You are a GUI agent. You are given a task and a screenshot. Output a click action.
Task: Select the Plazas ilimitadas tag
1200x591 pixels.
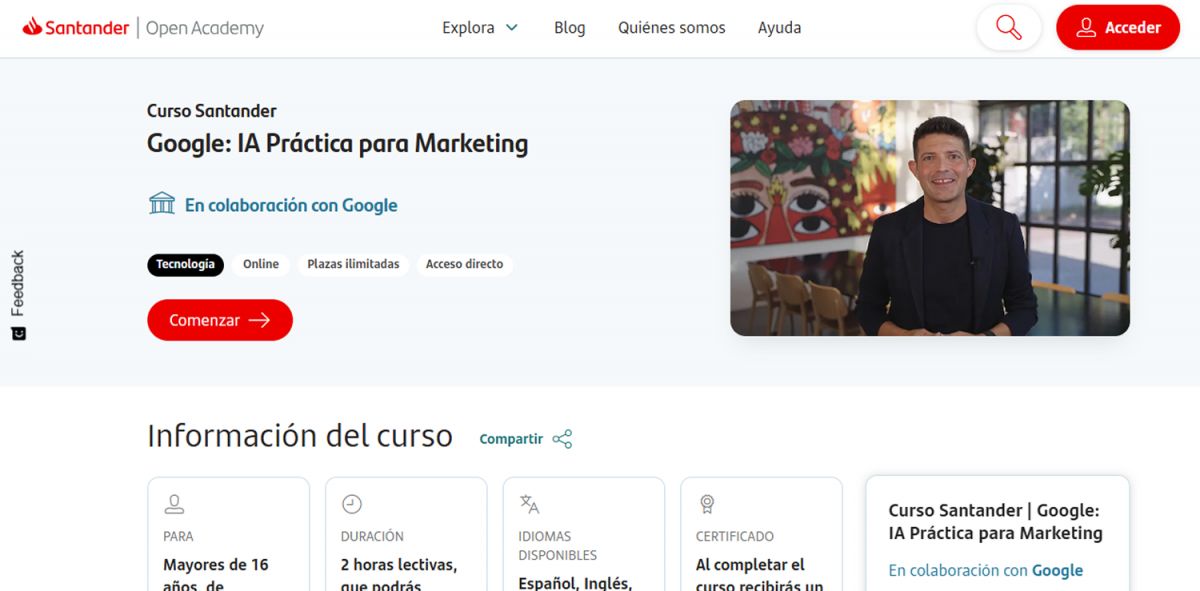point(353,264)
